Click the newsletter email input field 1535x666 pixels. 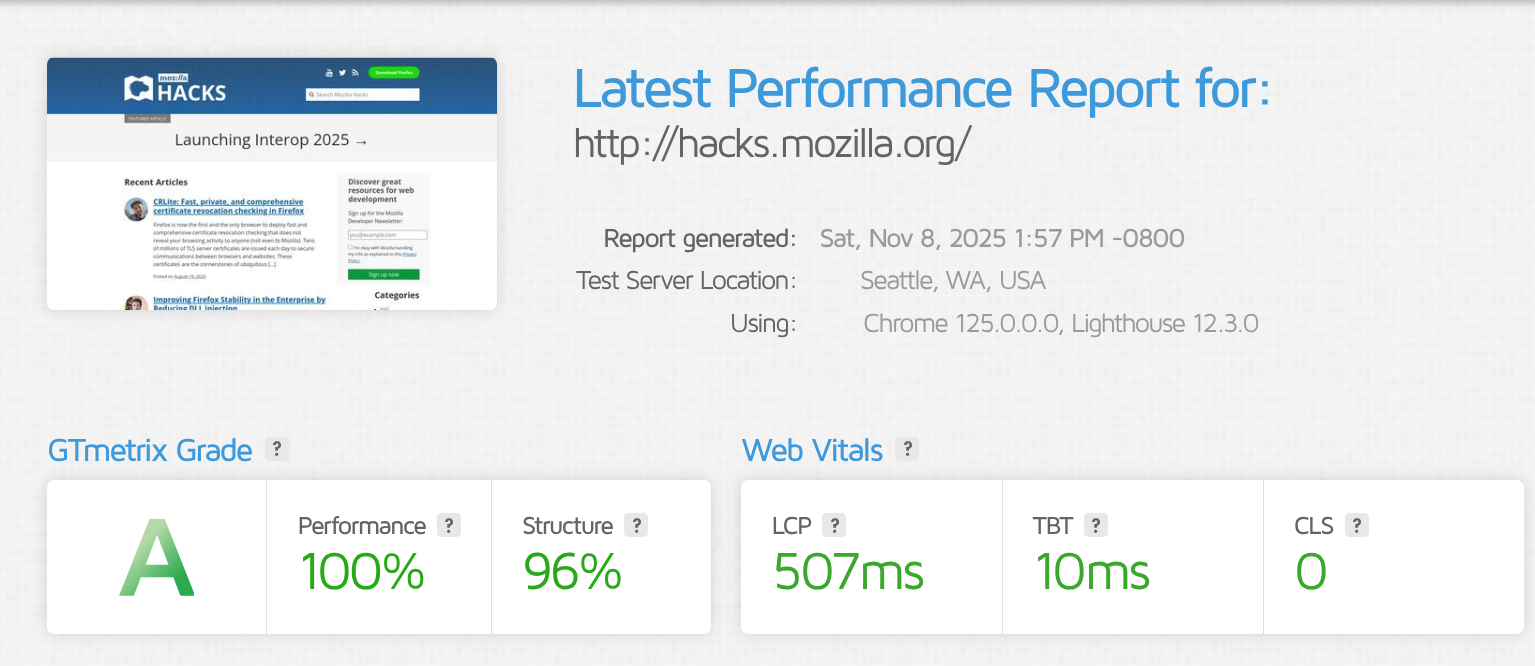(x=389, y=235)
